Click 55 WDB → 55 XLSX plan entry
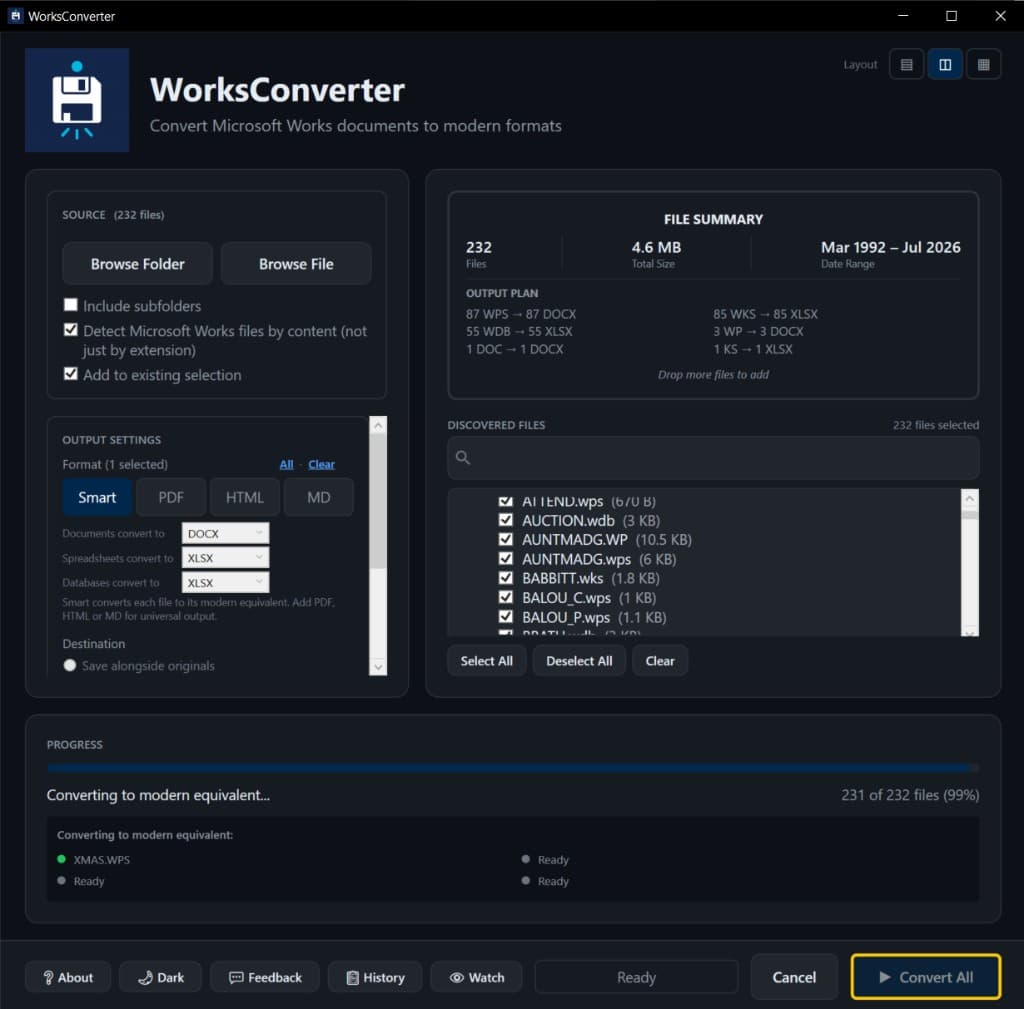Image resolution: width=1024 pixels, height=1009 pixels. (519, 331)
